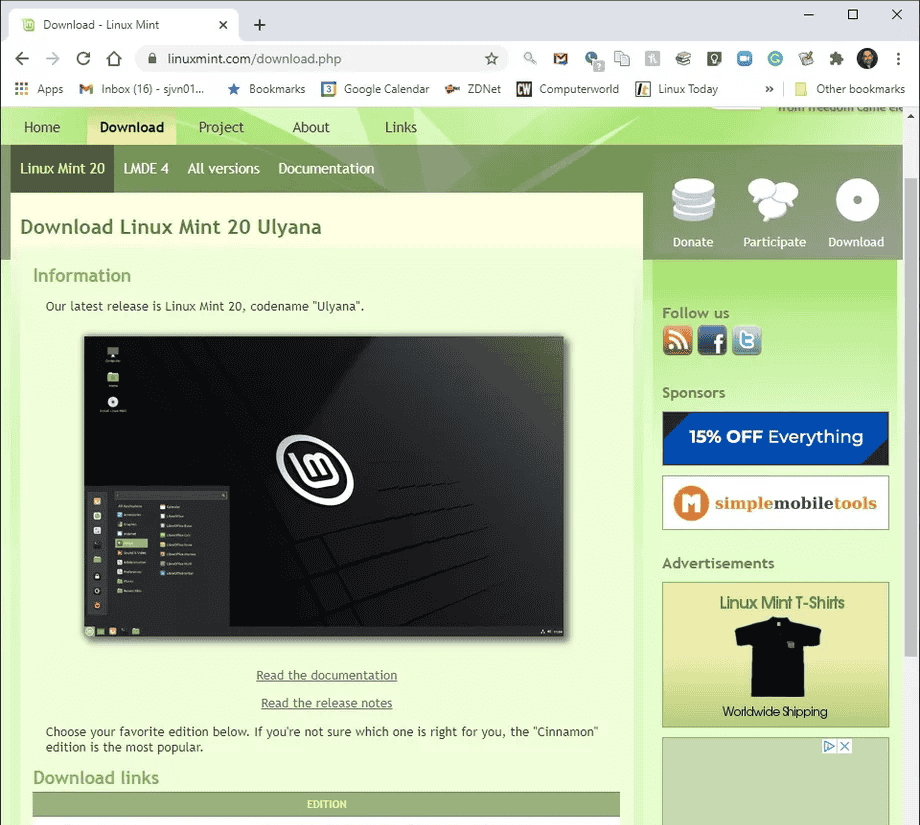Expand the overflow chevron on the bookmarks bar

coord(768,88)
